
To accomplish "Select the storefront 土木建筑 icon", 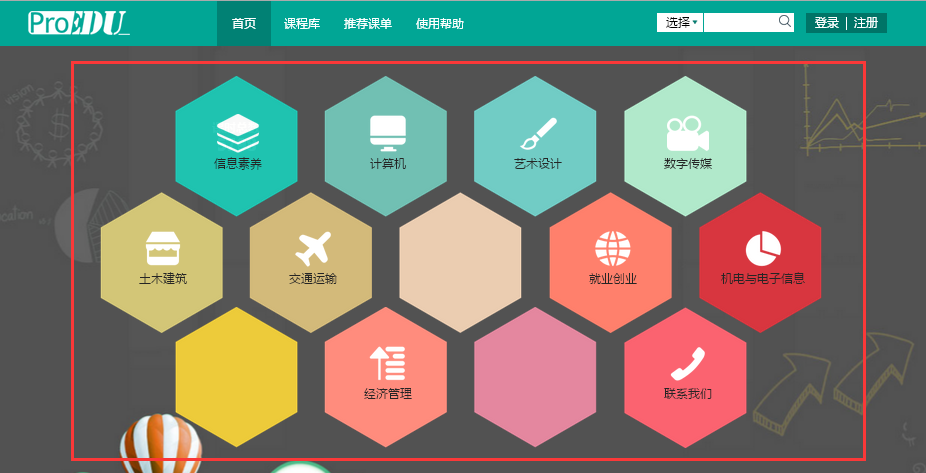I will (x=162, y=248).
